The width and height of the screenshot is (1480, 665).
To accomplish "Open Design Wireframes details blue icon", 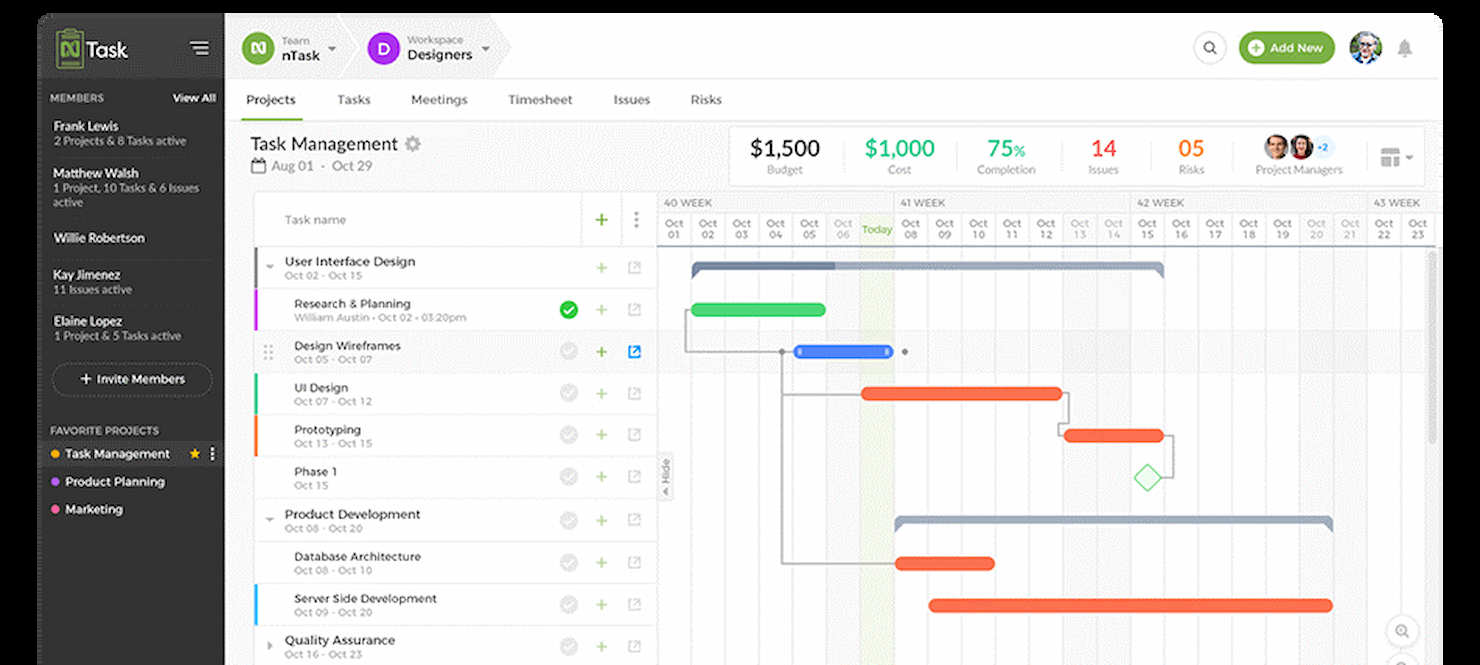I will pos(634,352).
